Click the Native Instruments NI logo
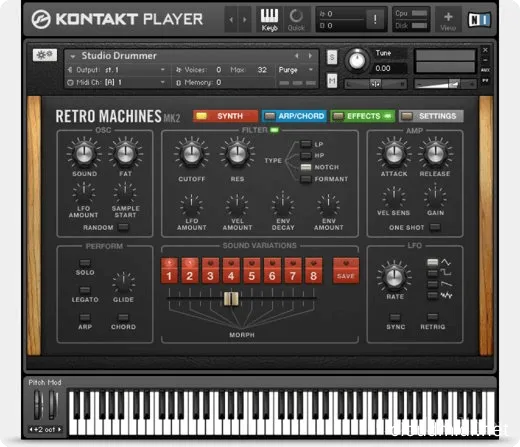The image size is (520, 447). (x=479, y=20)
